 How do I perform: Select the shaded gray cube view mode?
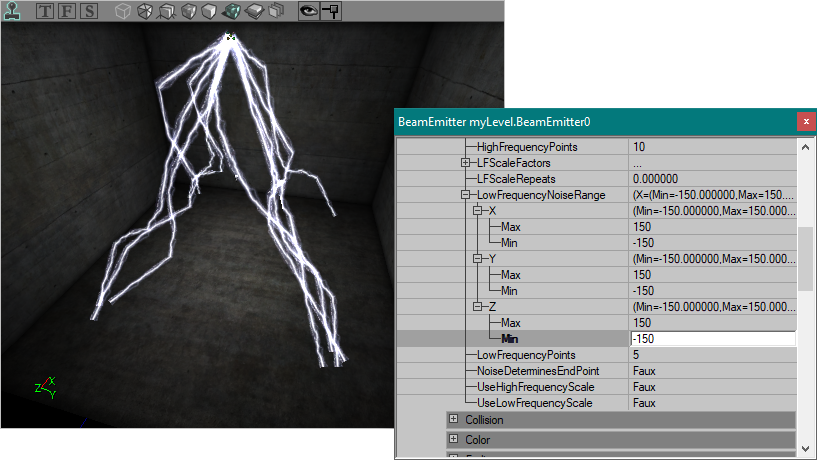coord(189,11)
